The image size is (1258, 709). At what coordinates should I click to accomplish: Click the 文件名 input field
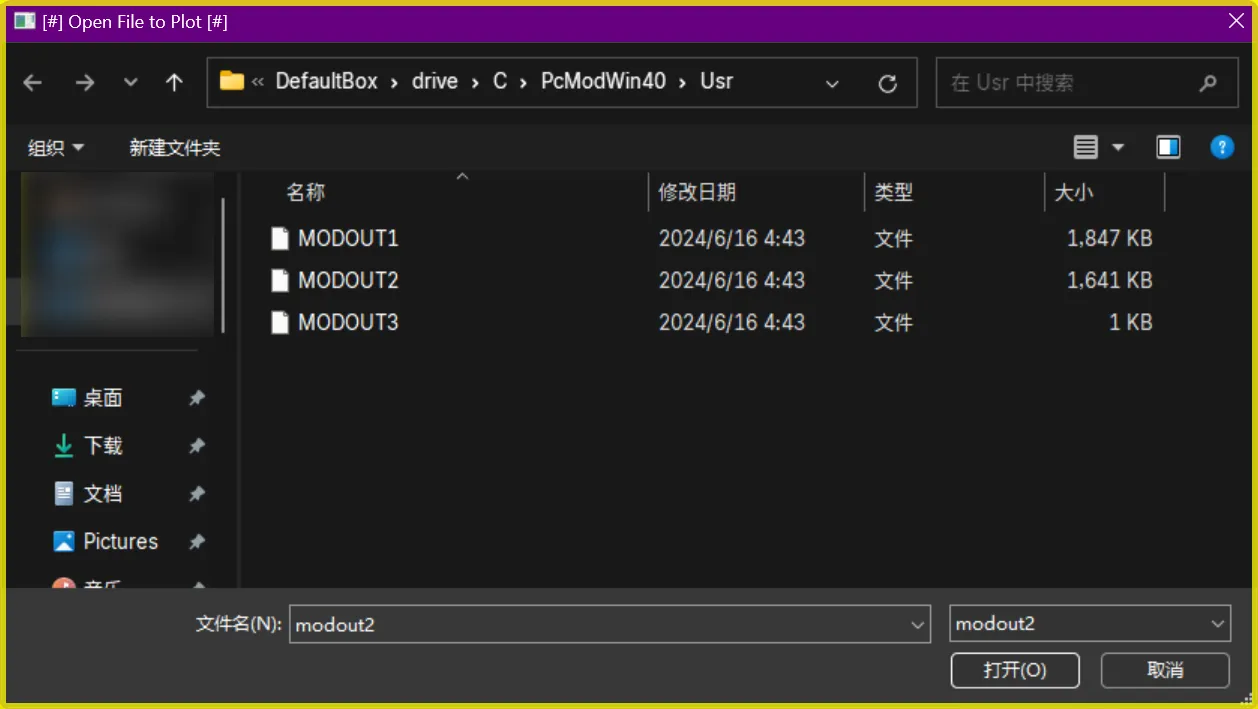[598, 624]
